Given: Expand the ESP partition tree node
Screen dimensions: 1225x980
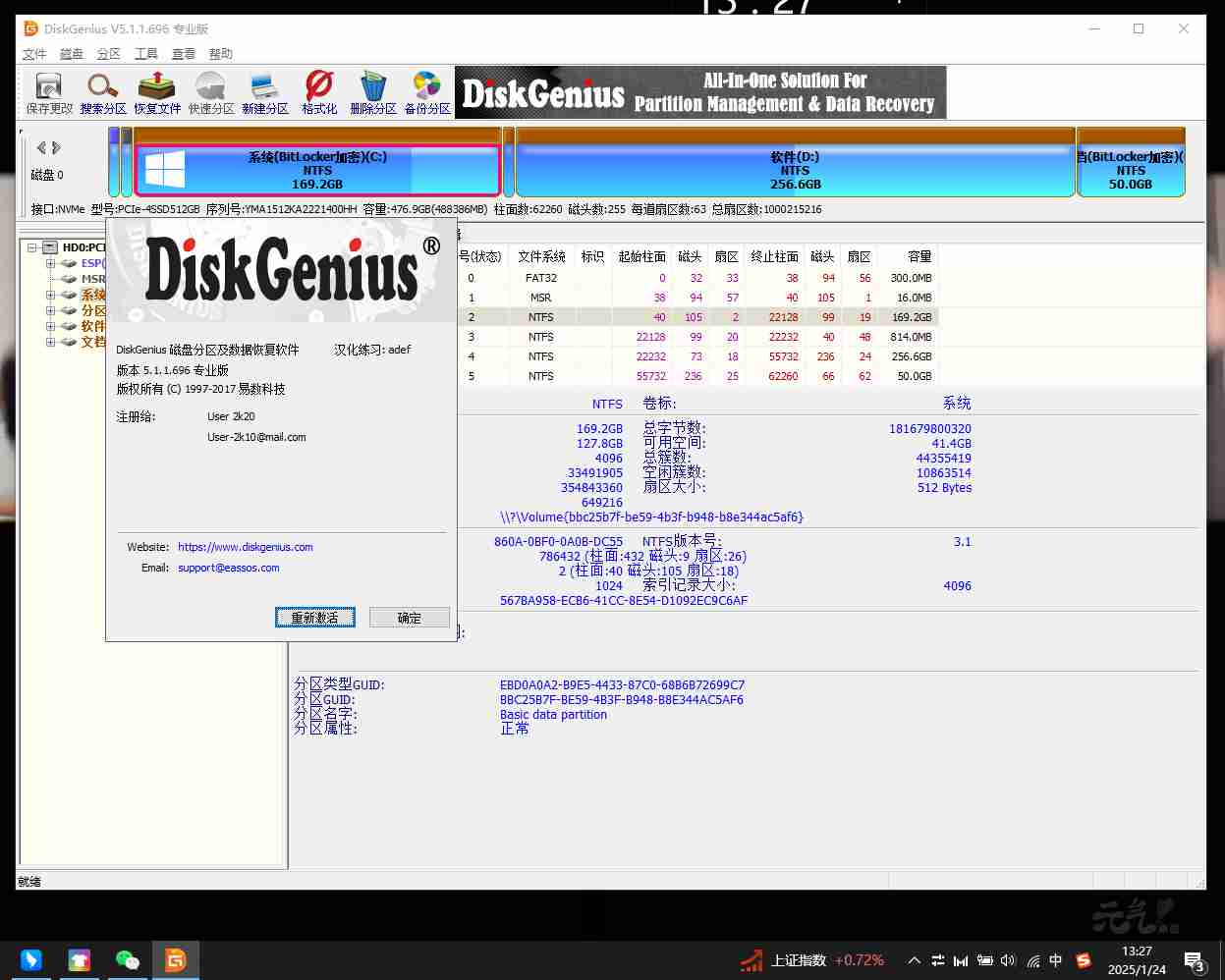Looking at the screenshot, I should (x=50, y=263).
